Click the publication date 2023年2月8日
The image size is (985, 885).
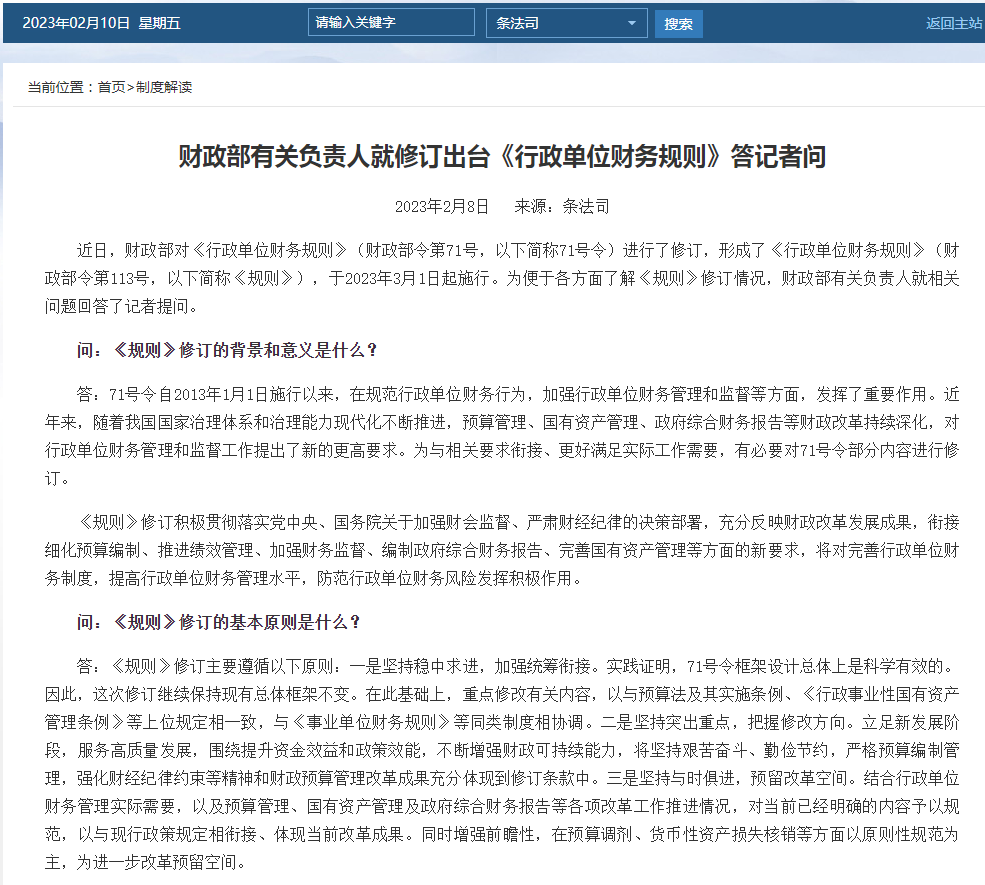pos(441,207)
